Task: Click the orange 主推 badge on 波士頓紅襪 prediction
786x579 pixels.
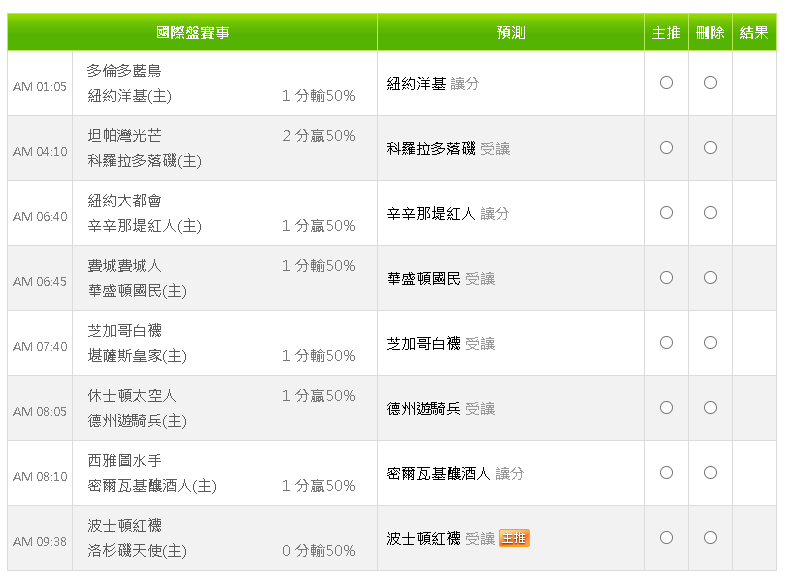Action: click(x=514, y=538)
